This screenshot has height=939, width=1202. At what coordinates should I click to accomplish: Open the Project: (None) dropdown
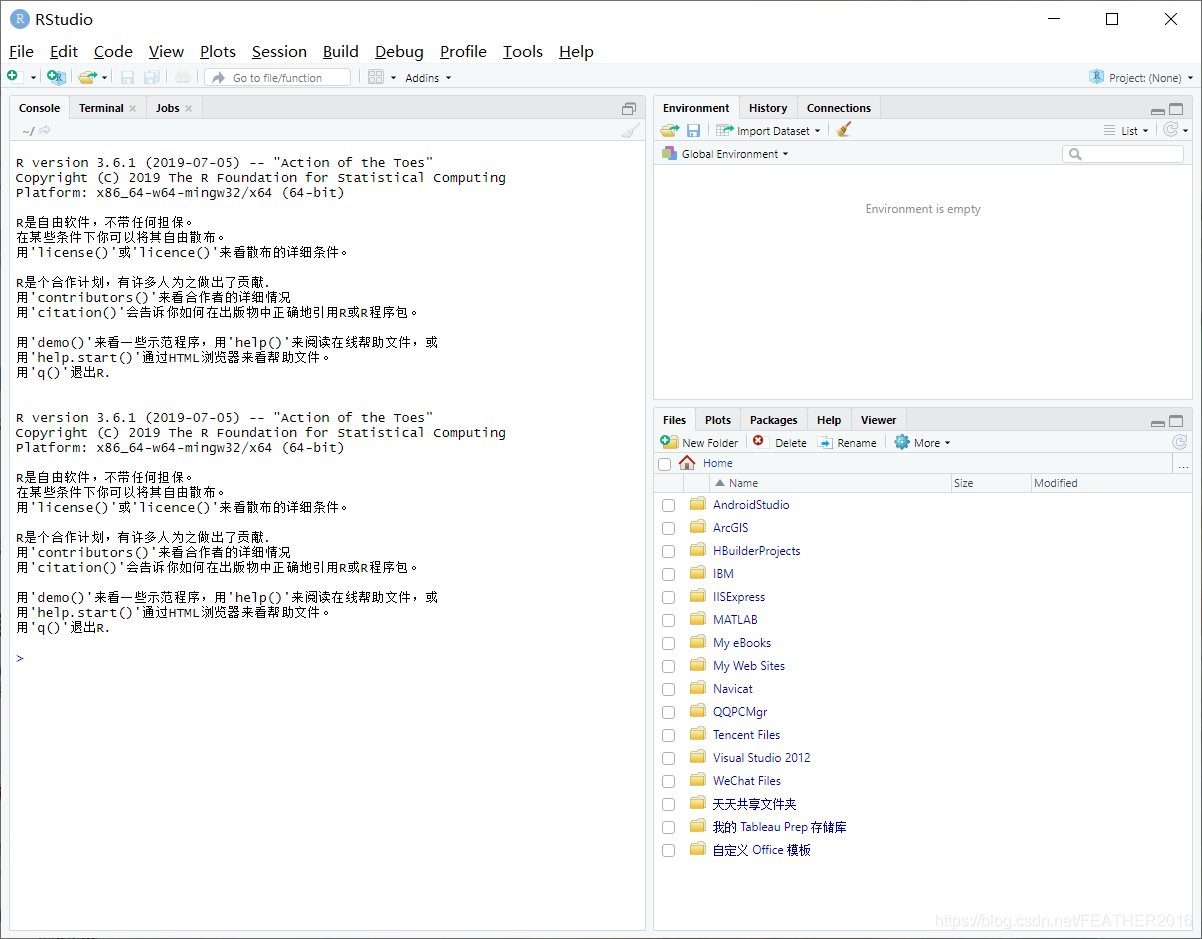click(x=1149, y=77)
